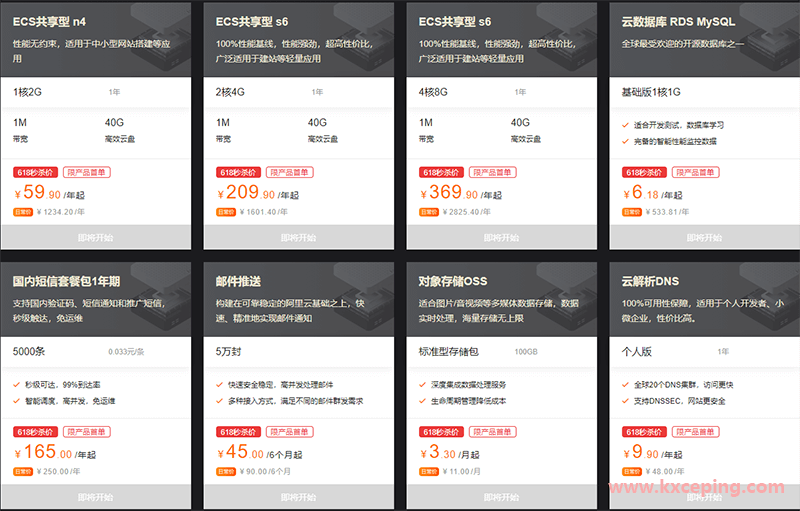Click 日常价 badge beside ¥533.81/年

632,212
